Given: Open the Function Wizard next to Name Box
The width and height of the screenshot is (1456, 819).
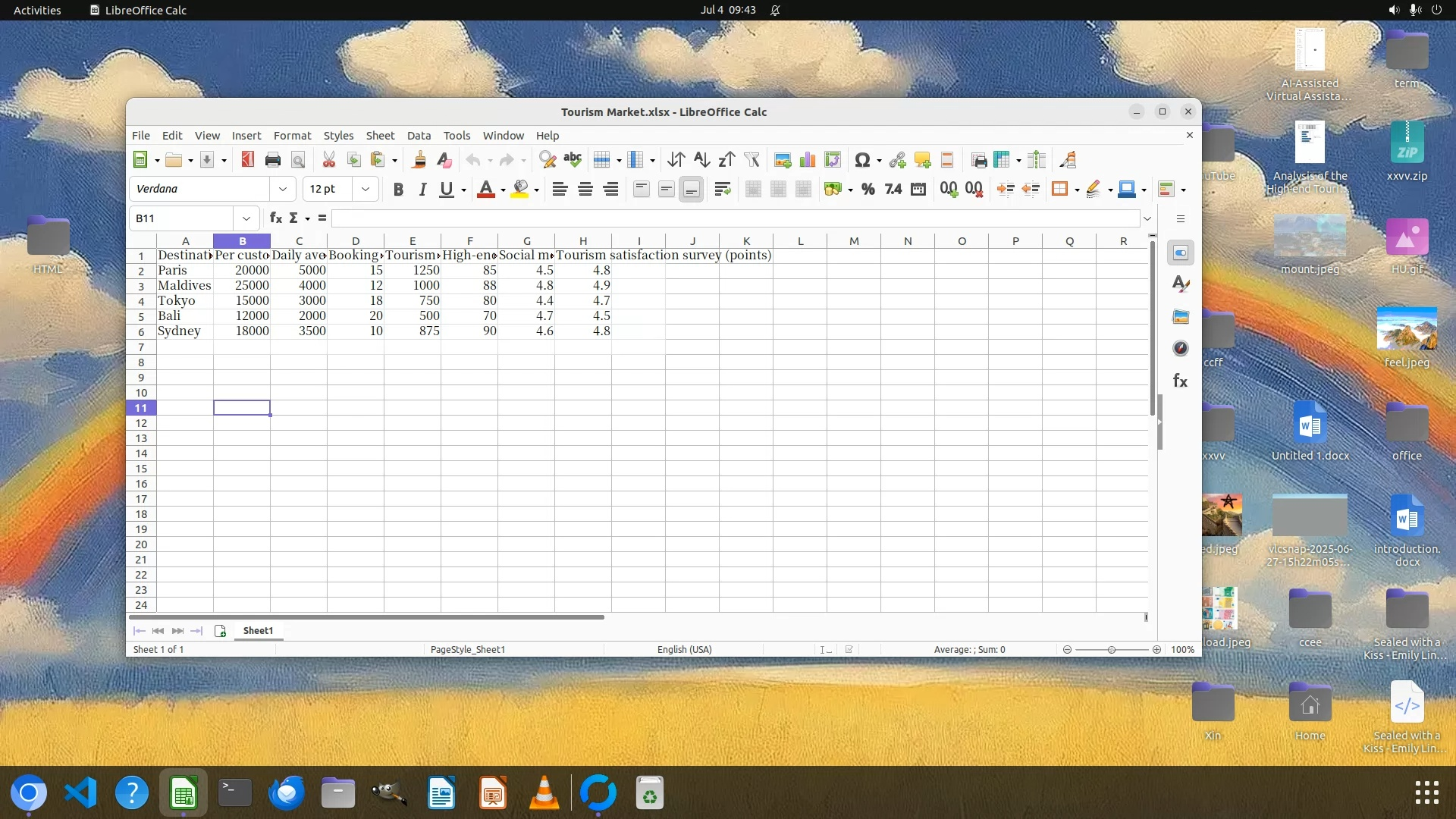Looking at the screenshot, I should [276, 218].
